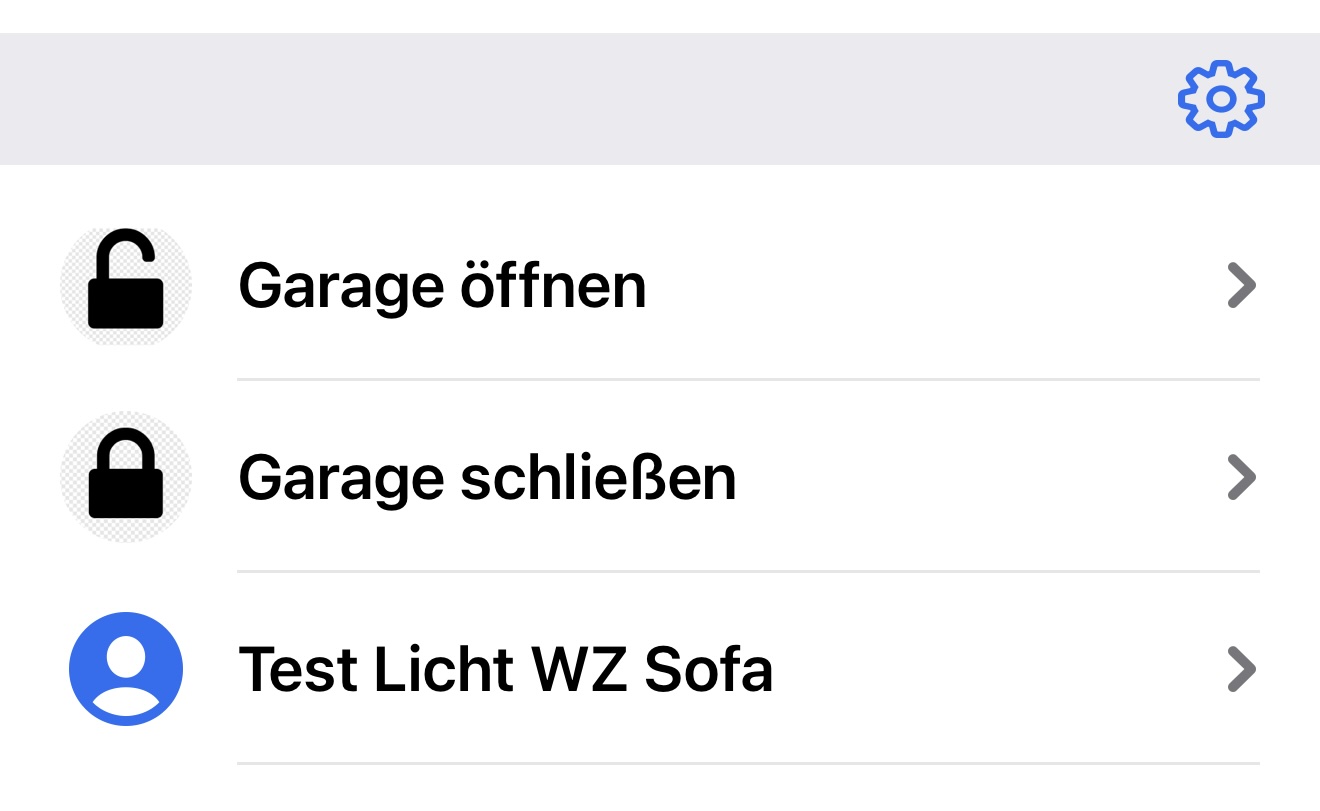1320x811 pixels.
Task: Open settings via the gear icon
Action: pos(1221,99)
